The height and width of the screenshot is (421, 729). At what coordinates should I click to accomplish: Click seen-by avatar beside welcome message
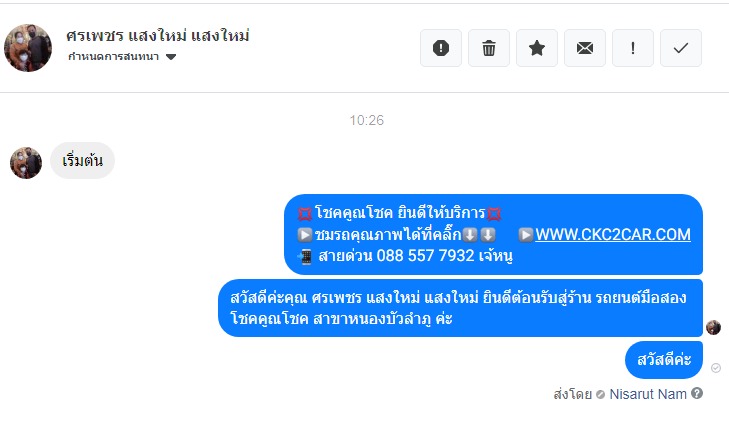[713, 328]
